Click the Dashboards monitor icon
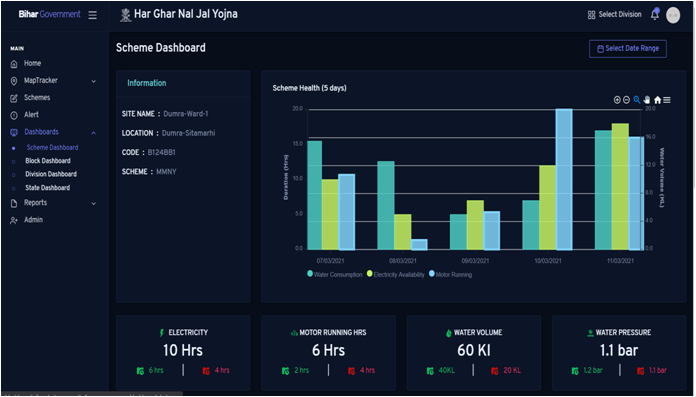Screen dimensions: 696x397 click(14, 132)
